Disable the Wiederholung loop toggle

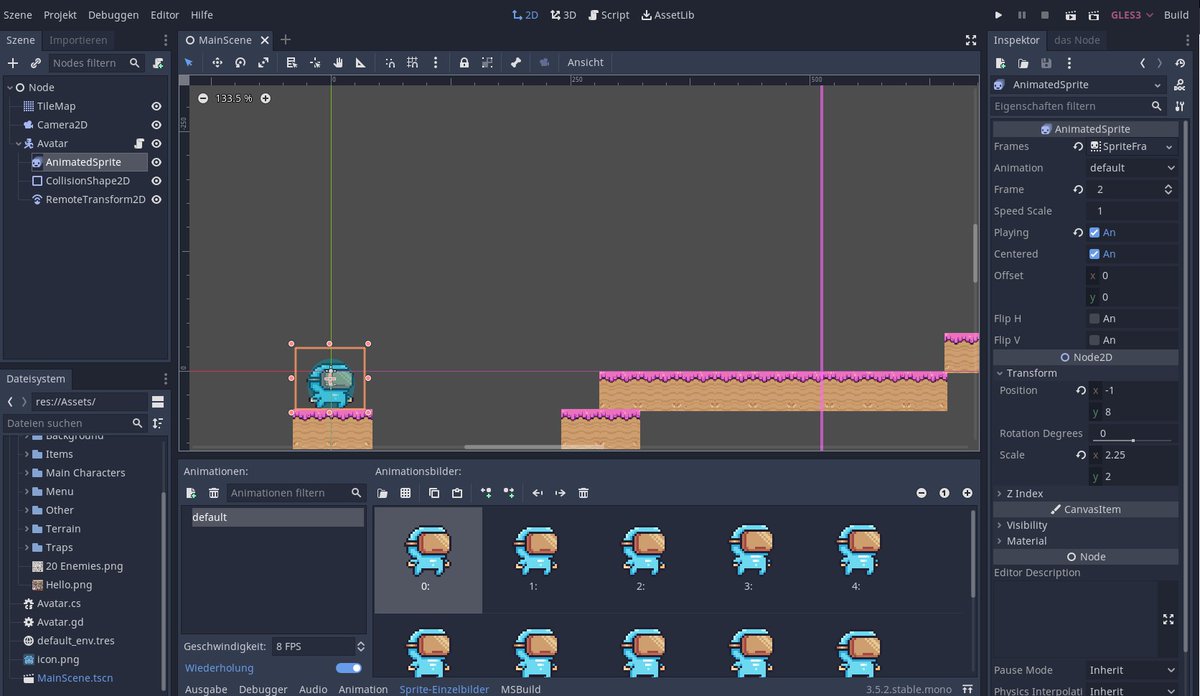pos(348,667)
